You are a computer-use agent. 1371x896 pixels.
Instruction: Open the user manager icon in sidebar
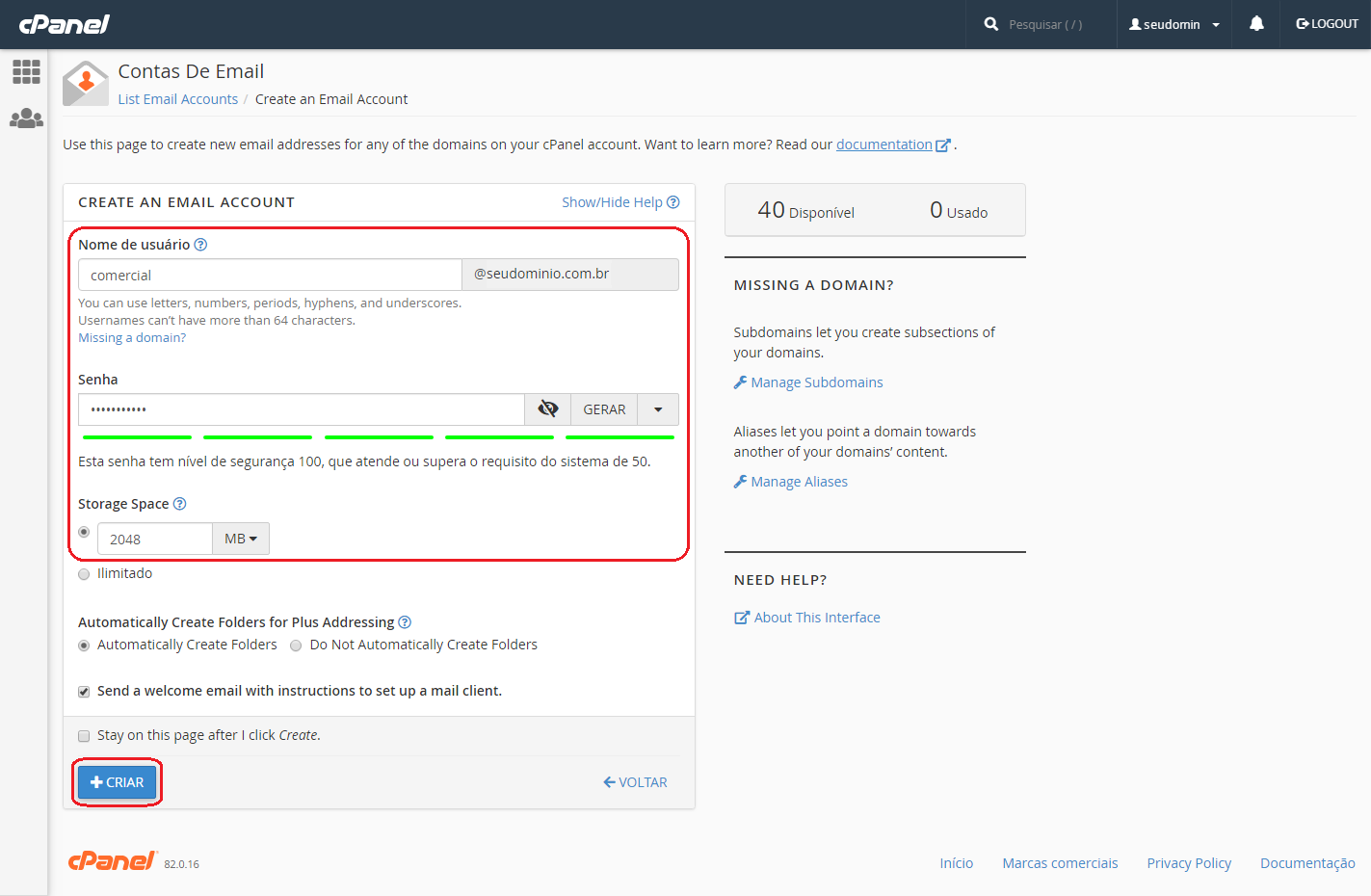click(26, 119)
